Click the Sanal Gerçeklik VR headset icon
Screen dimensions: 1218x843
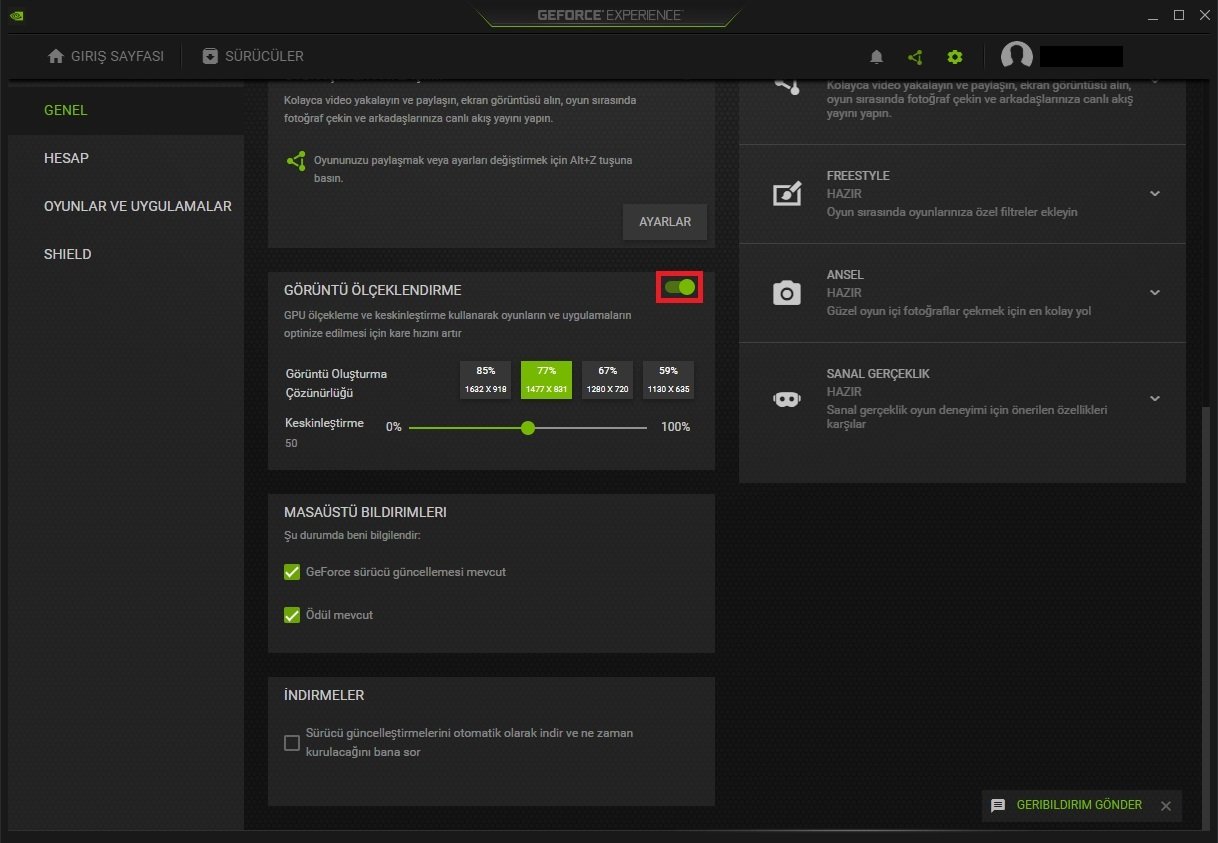point(787,399)
